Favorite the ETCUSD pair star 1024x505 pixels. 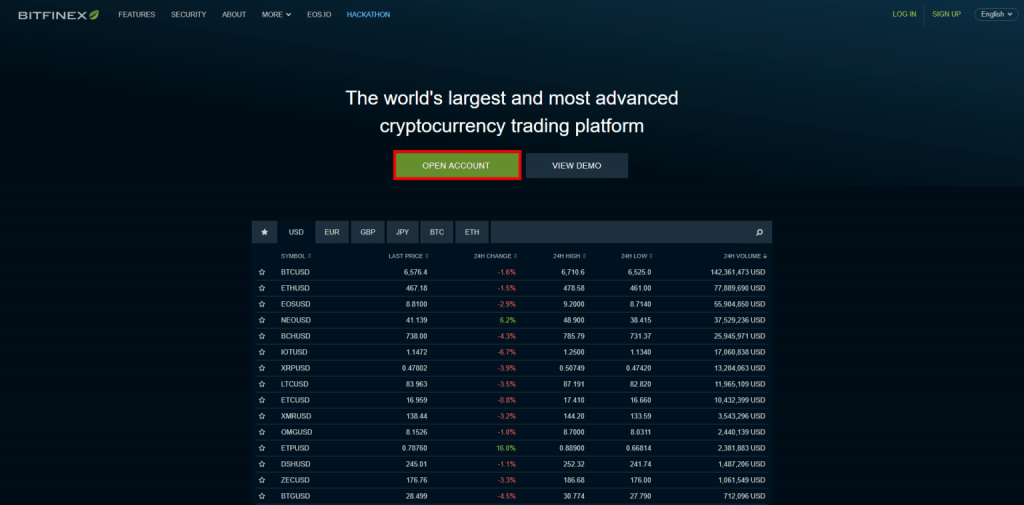(x=262, y=400)
